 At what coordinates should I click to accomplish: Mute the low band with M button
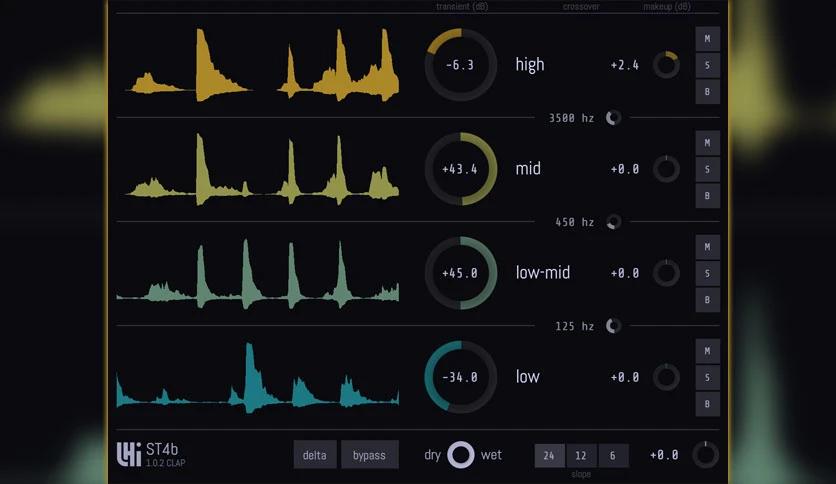(708, 351)
